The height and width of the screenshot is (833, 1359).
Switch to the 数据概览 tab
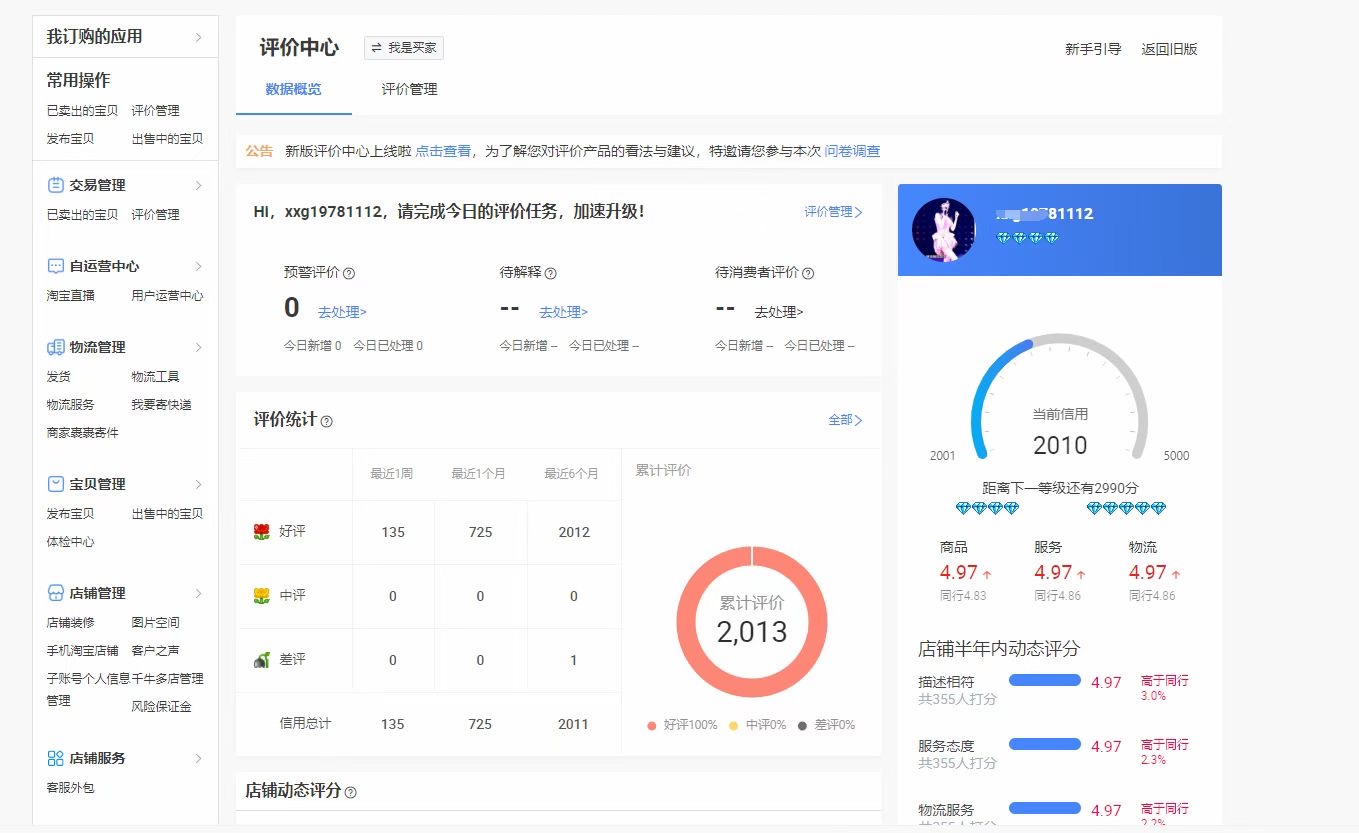294,89
